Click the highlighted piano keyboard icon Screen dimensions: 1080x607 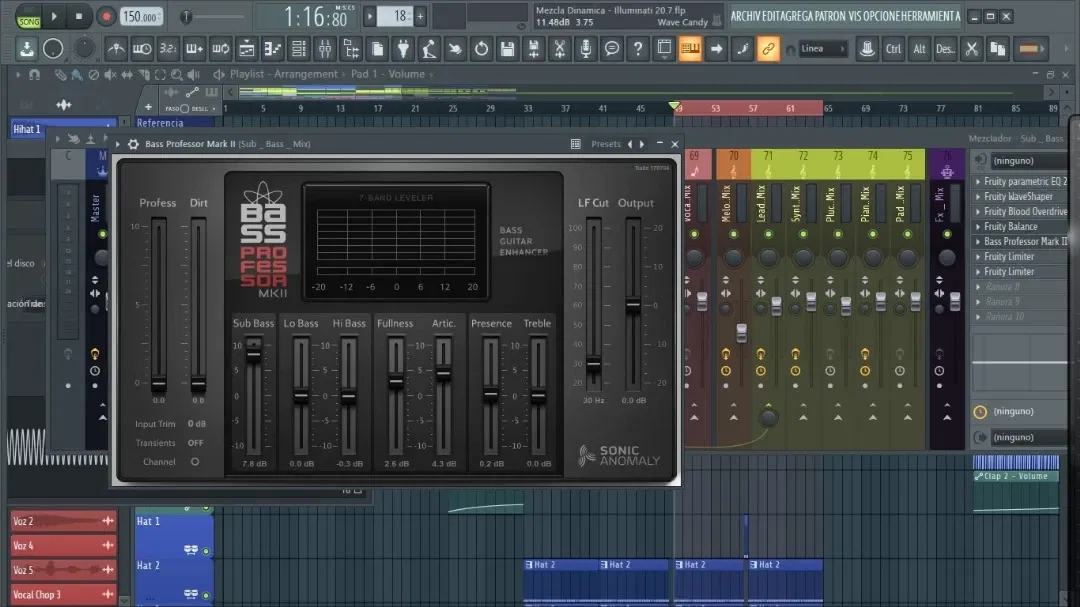pos(690,48)
